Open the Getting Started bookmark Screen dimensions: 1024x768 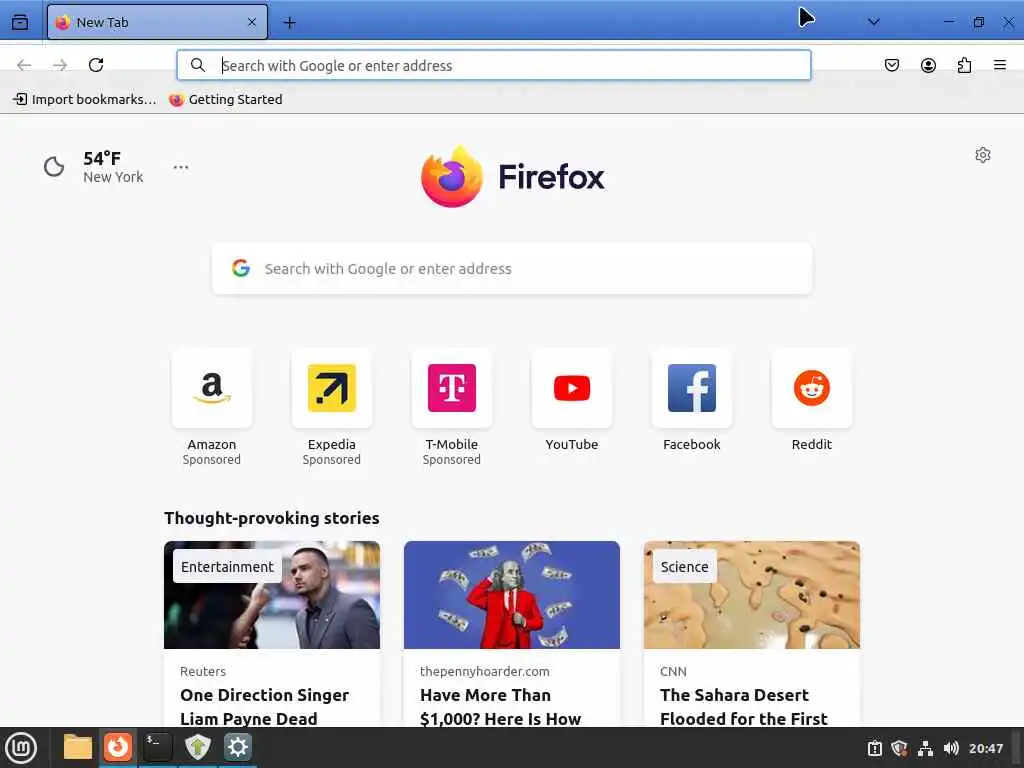pos(226,99)
